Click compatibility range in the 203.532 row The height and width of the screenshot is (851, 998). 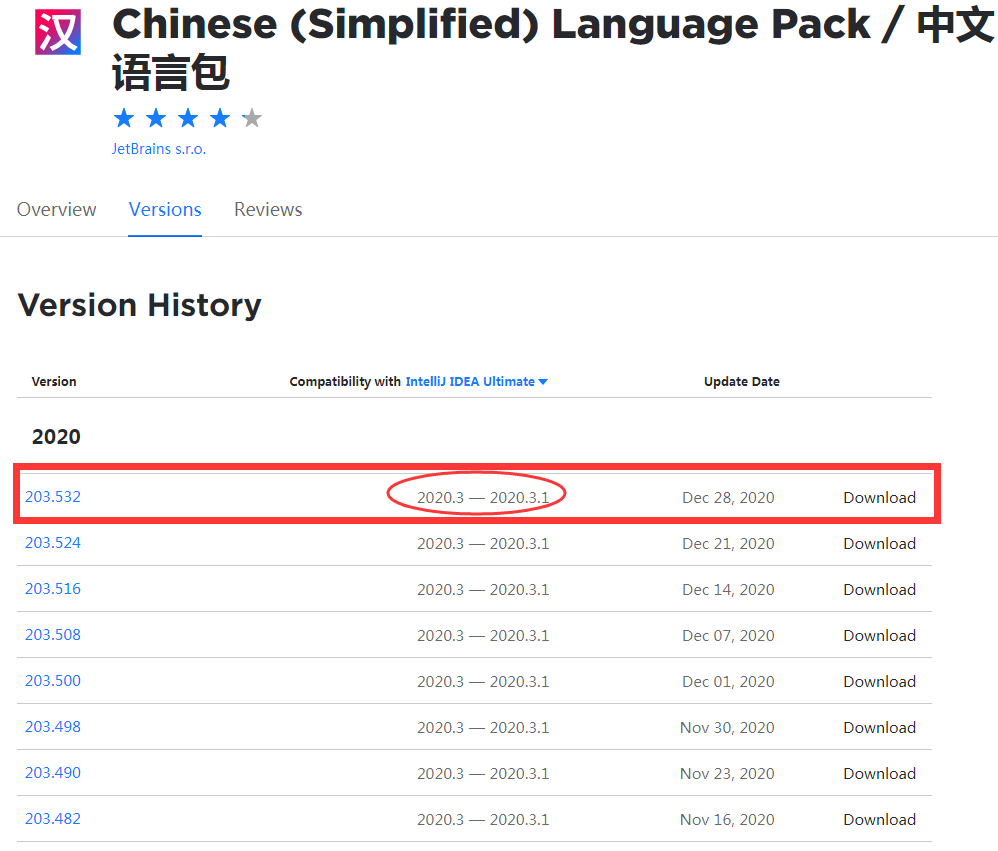coord(483,498)
